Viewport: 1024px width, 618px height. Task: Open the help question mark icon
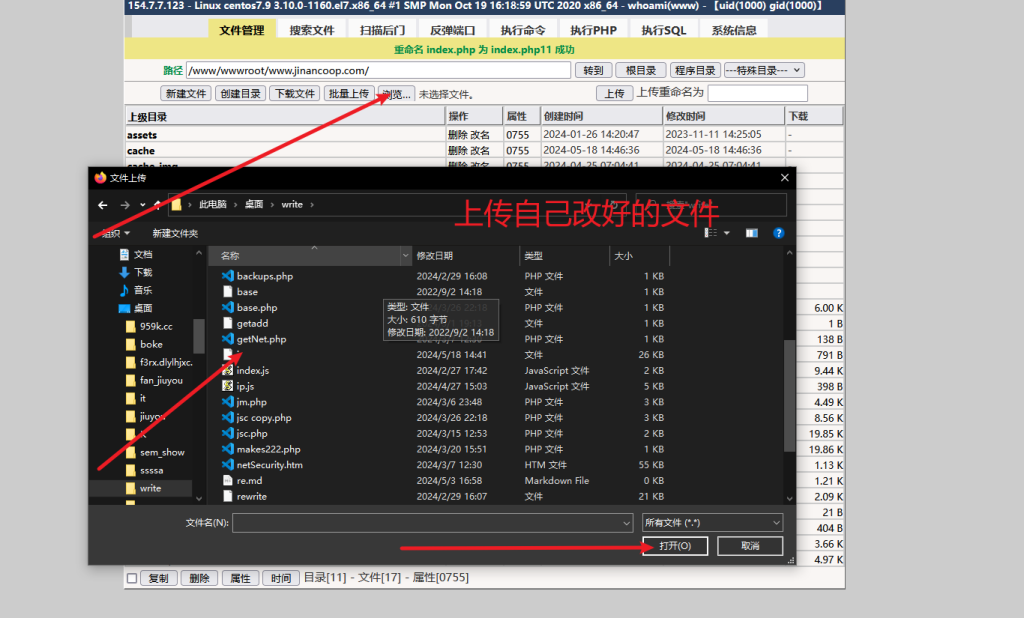(778, 233)
